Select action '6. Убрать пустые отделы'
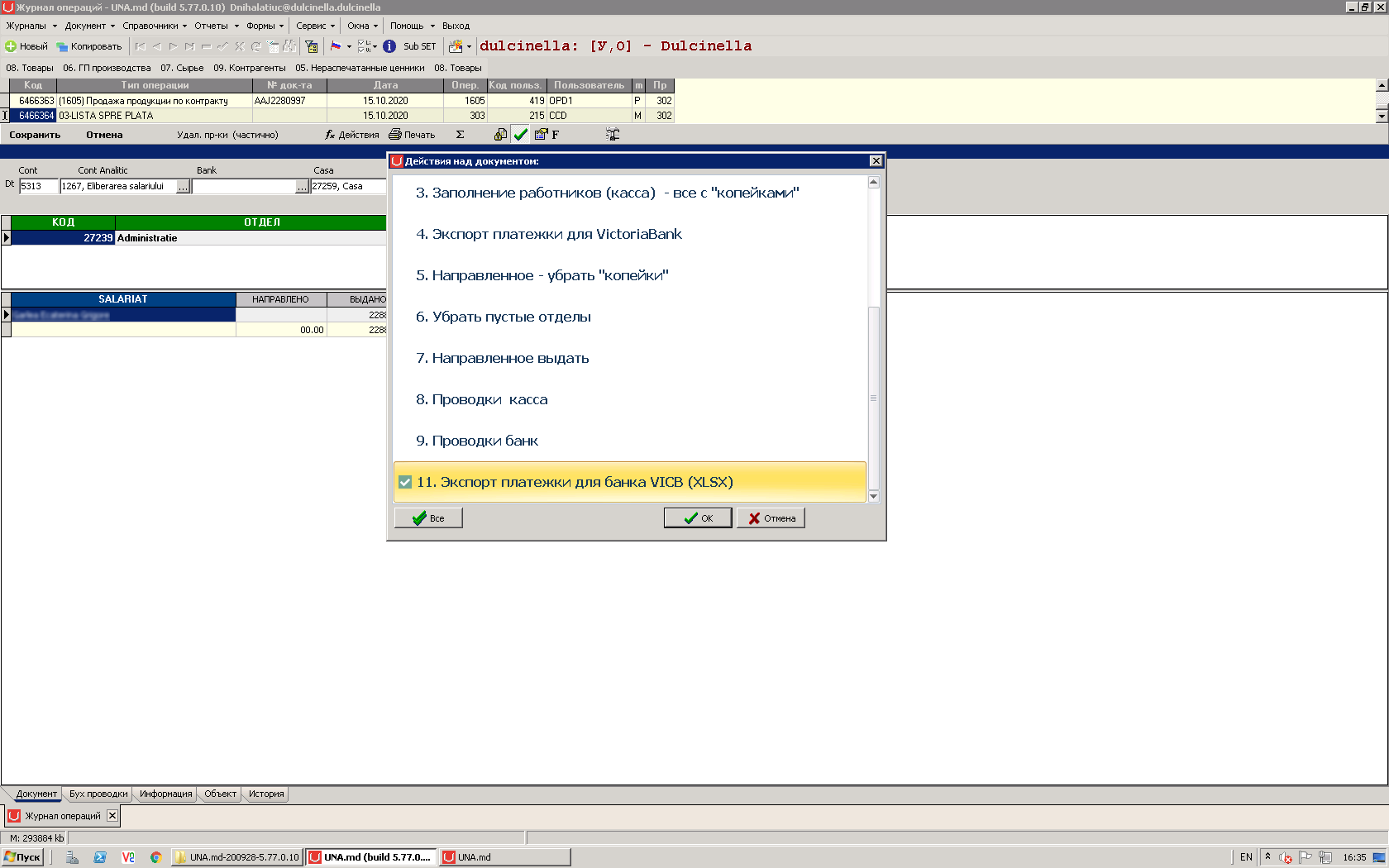The image size is (1389, 868). (x=630, y=317)
